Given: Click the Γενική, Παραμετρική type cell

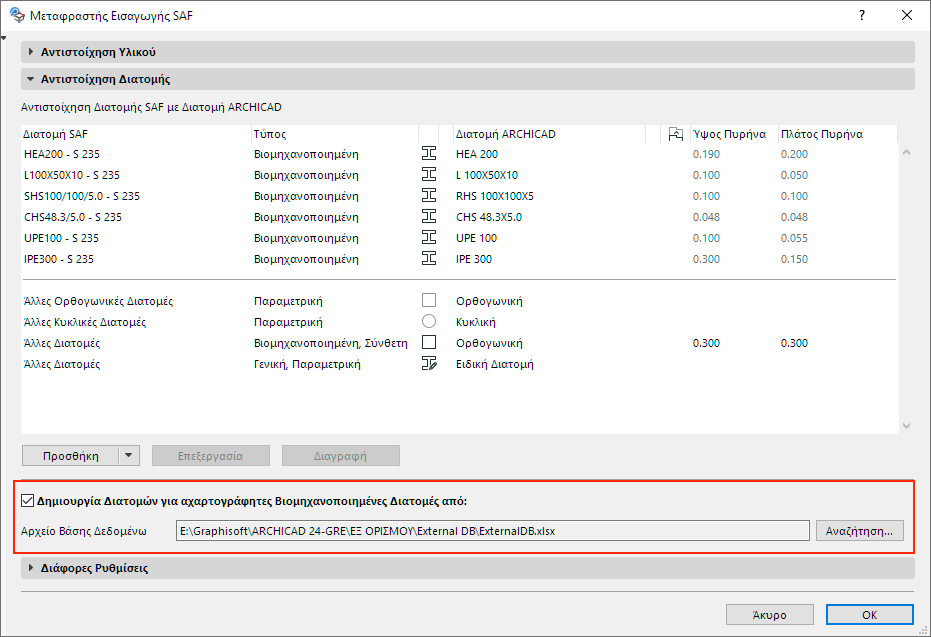Looking at the screenshot, I should click(307, 364).
